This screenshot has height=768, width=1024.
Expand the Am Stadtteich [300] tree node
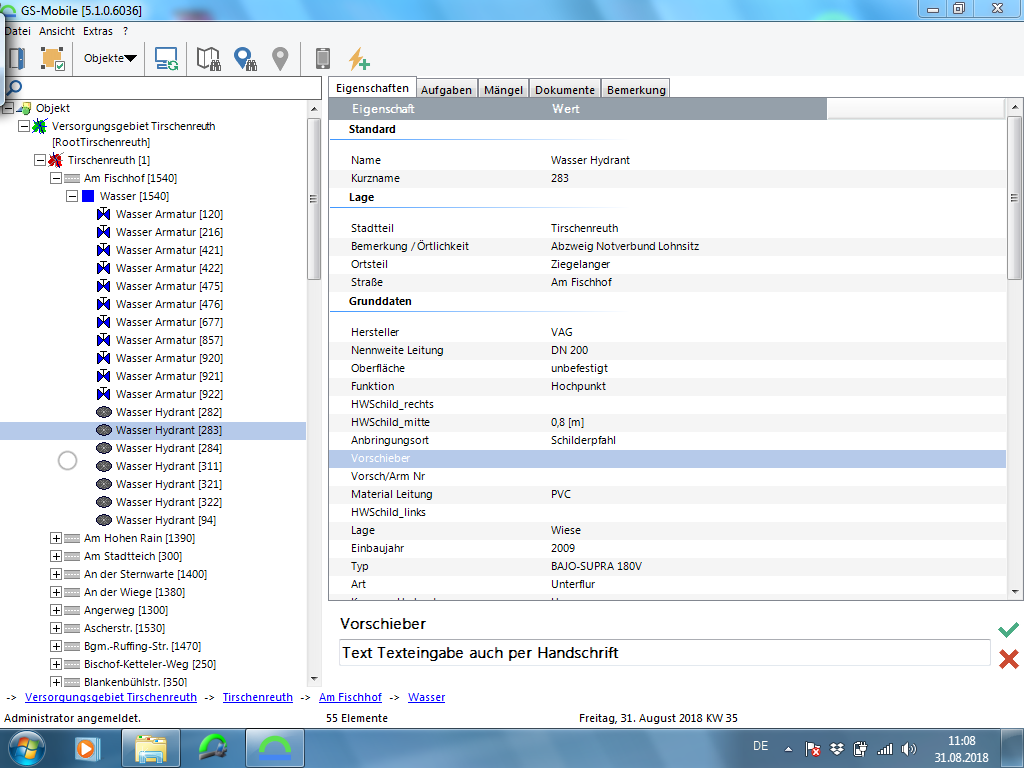coord(56,556)
